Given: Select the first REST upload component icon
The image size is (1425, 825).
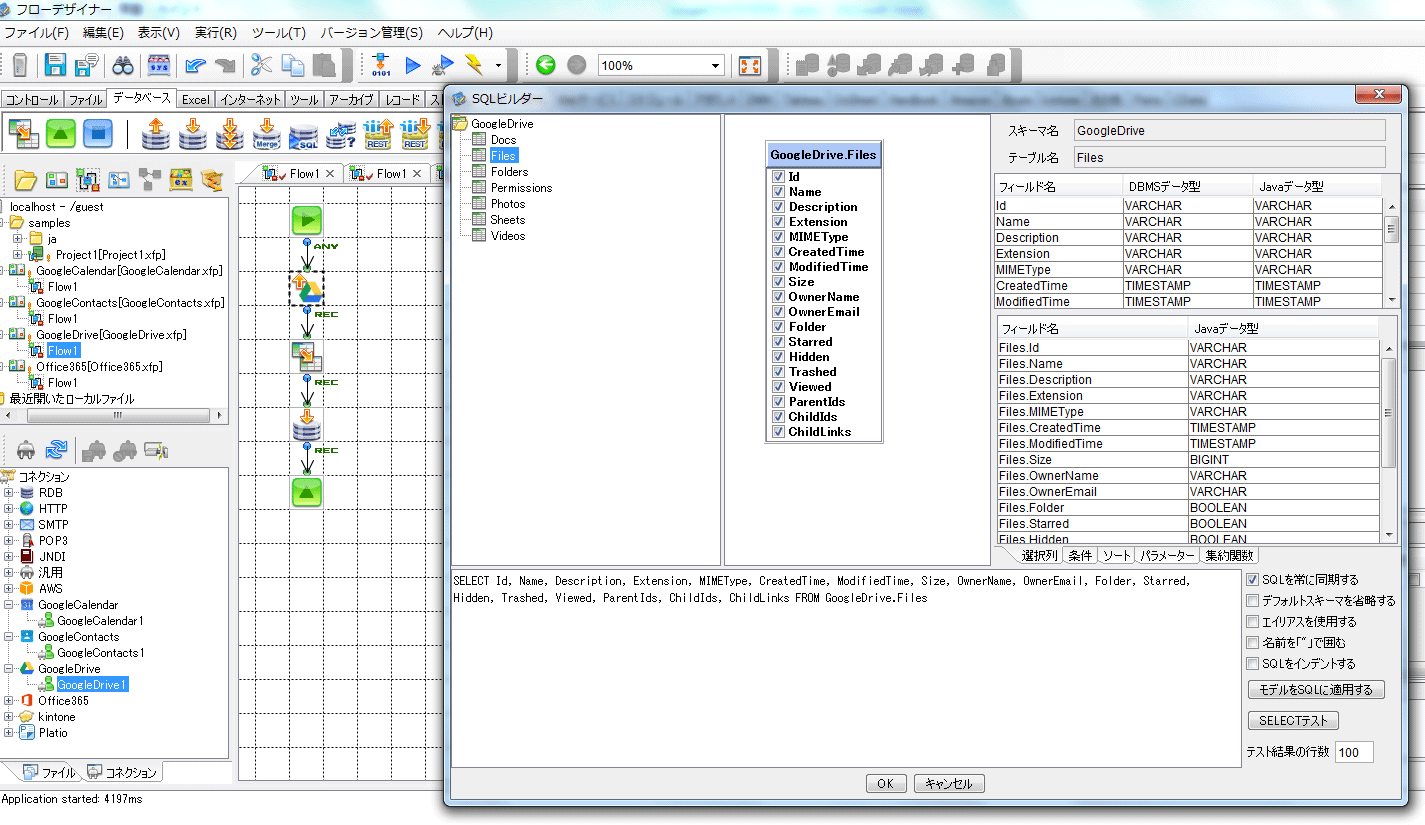Looking at the screenshot, I should click(x=378, y=134).
